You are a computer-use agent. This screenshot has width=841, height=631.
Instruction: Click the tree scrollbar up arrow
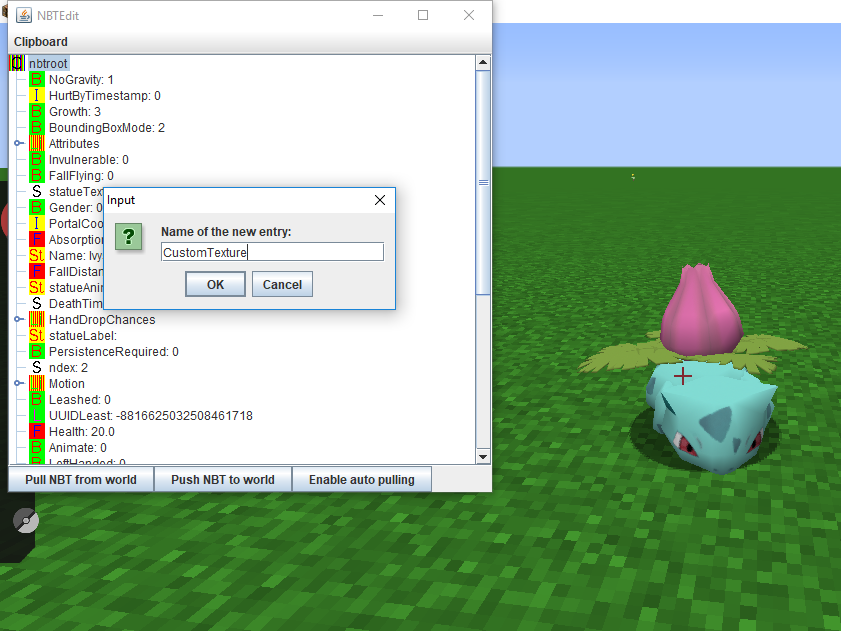point(483,62)
